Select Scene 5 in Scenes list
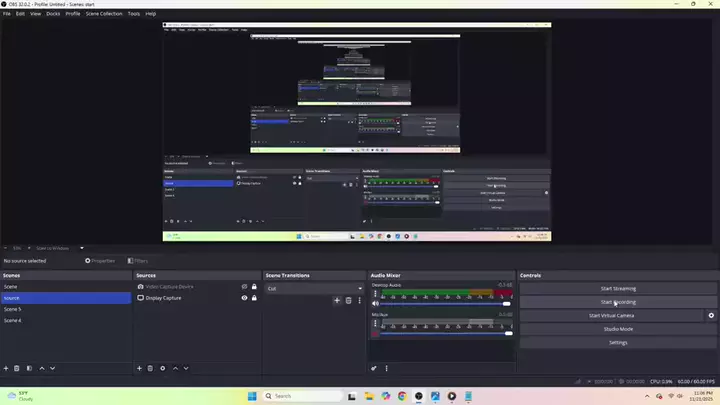Image resolution: width=720 pixels, height=405 pixels. (x=13, y=309)
